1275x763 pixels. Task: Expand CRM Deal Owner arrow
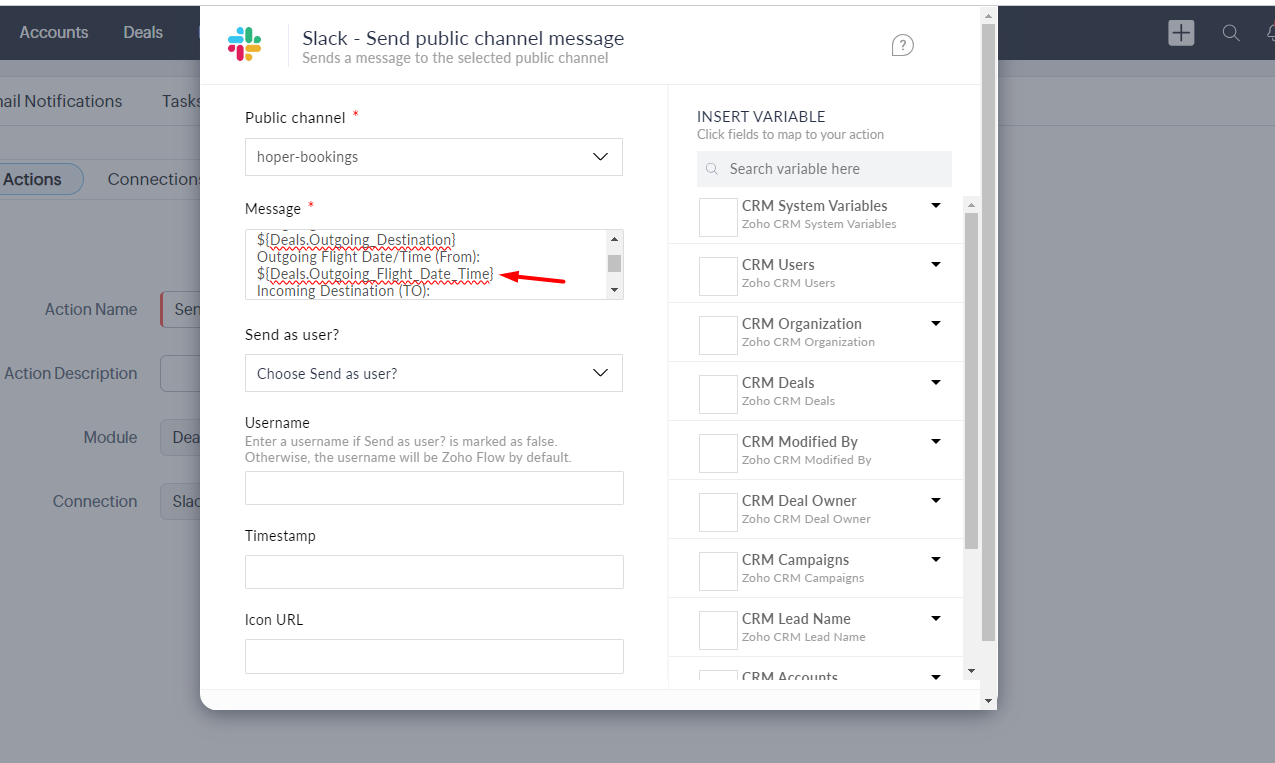936,500
